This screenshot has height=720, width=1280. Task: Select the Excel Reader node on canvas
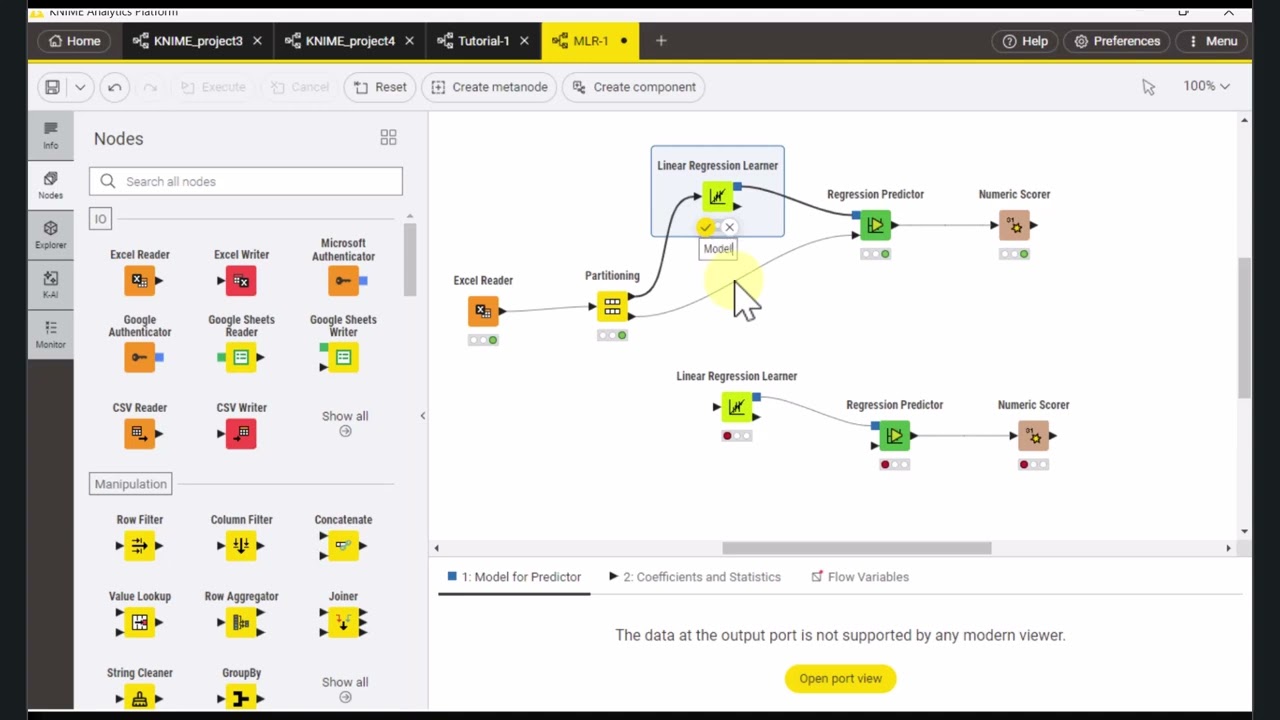[x=483, y=311]
